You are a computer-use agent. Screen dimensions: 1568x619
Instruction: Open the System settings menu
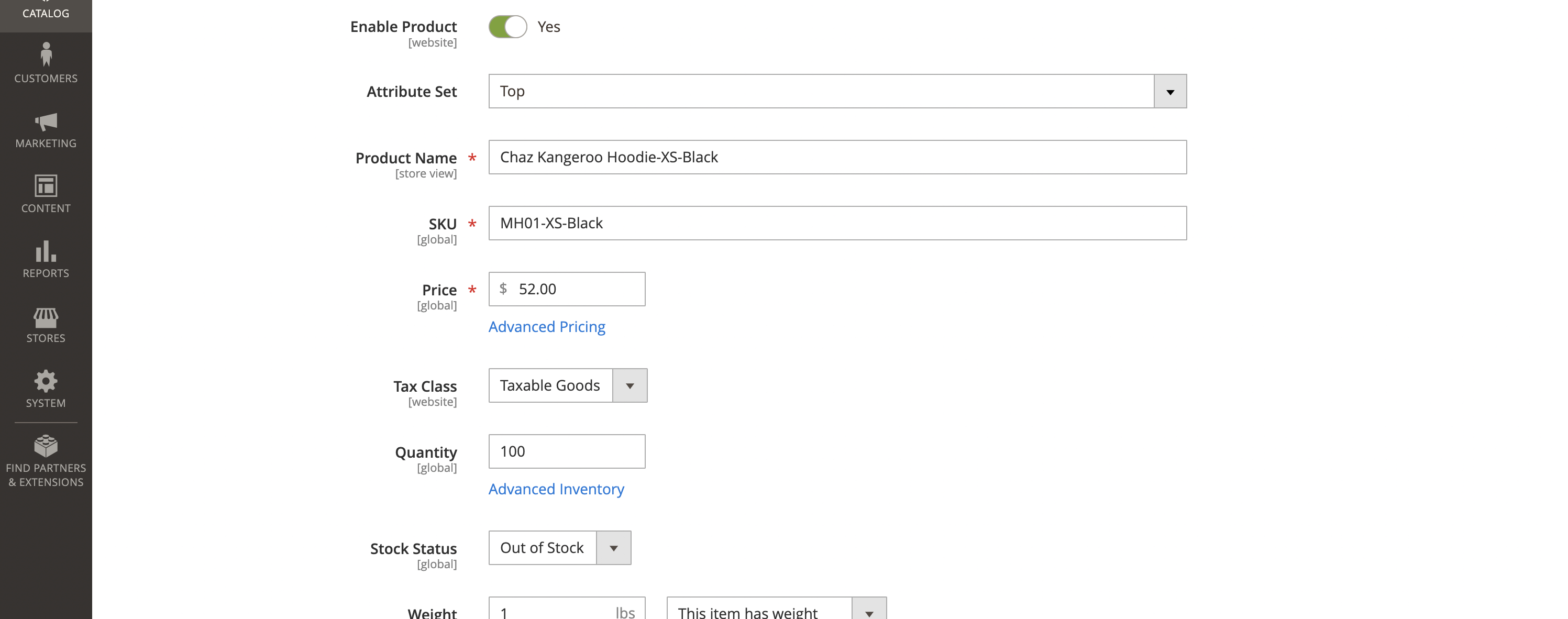coord(46,389)
